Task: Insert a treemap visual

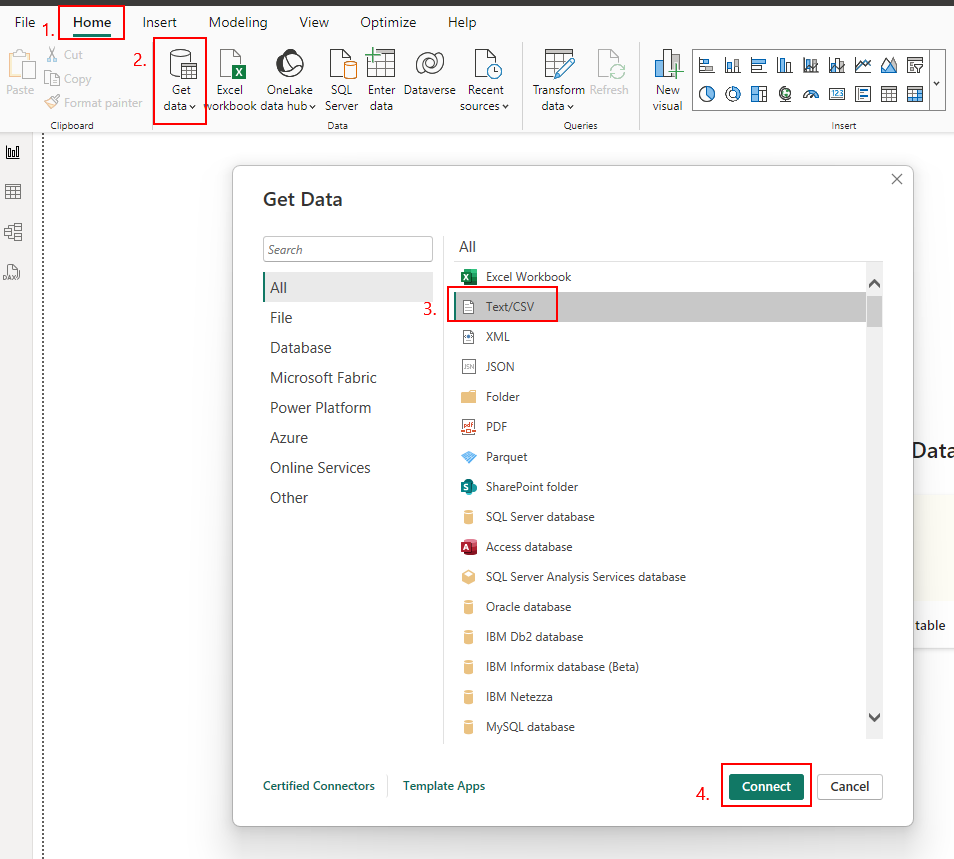Action: (x=759, y=94)
